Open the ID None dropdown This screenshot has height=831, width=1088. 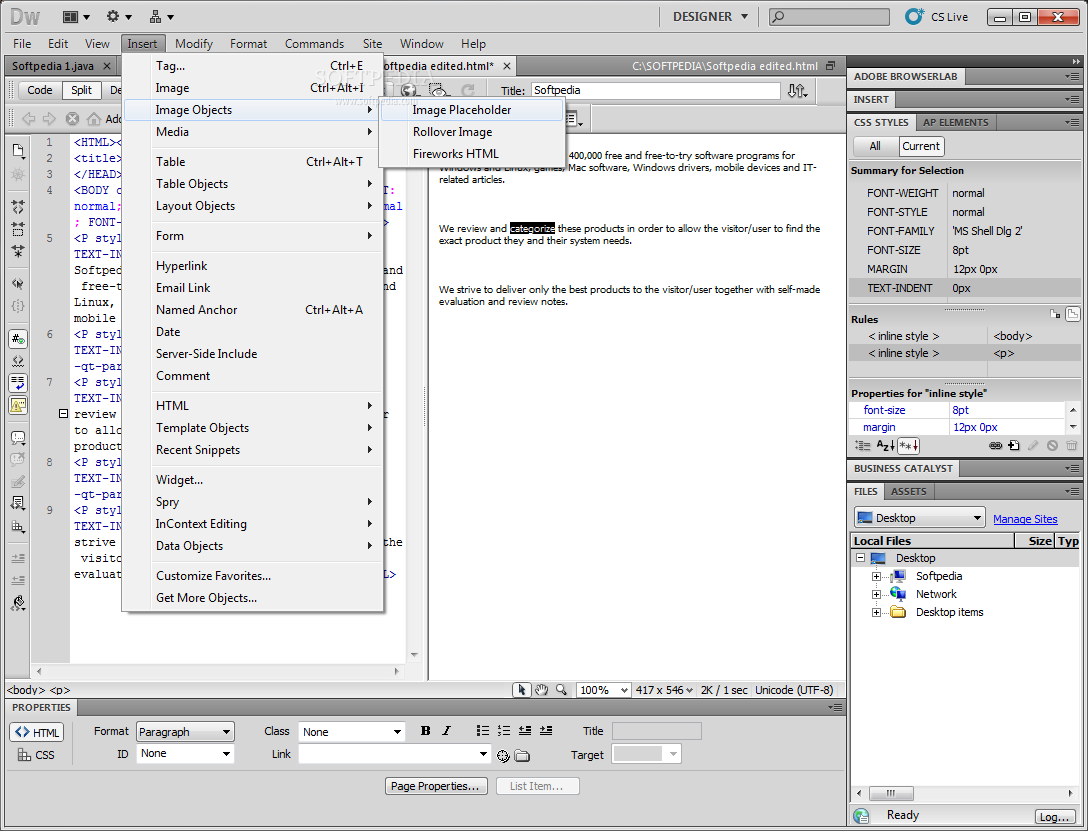(x=185, y=753)
